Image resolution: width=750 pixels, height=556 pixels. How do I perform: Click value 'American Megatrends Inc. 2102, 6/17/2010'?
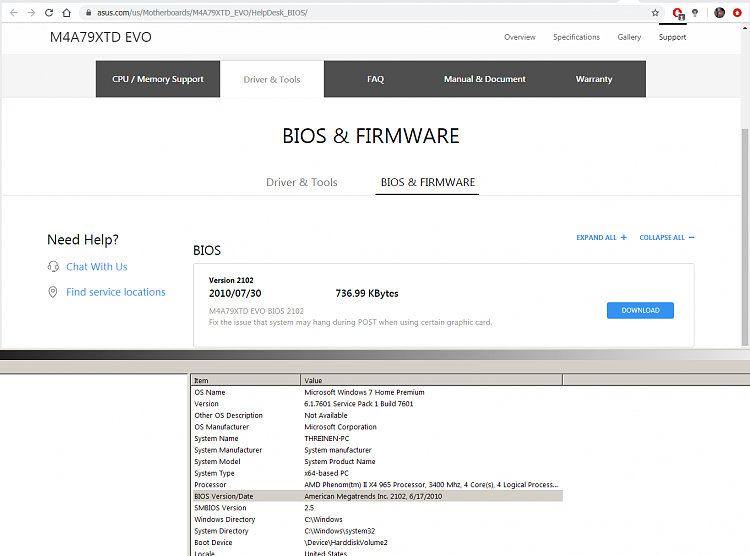pos(373,496)
